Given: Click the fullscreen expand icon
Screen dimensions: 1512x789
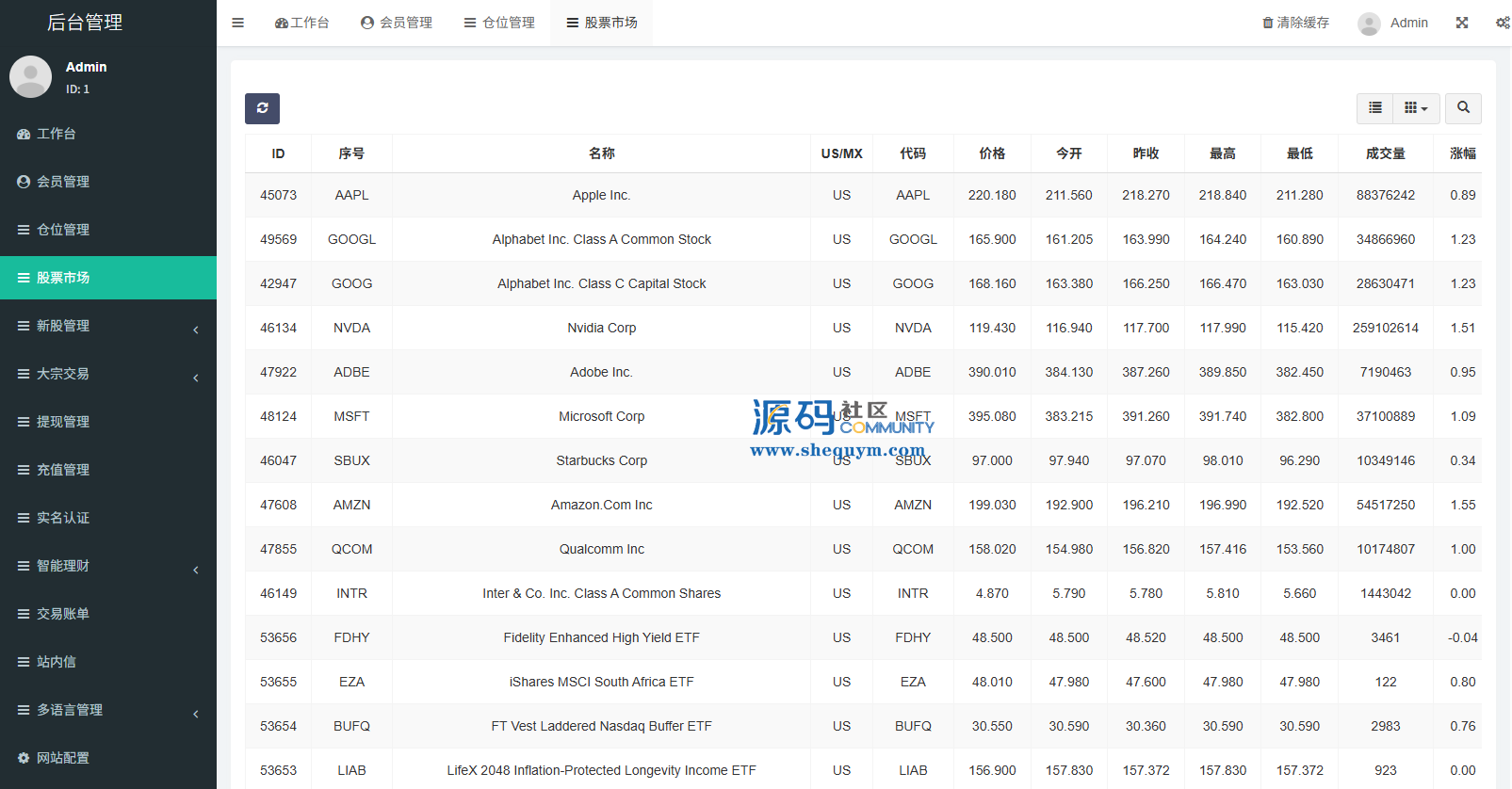Looking at the screenshot, I should coord(1462,23).
